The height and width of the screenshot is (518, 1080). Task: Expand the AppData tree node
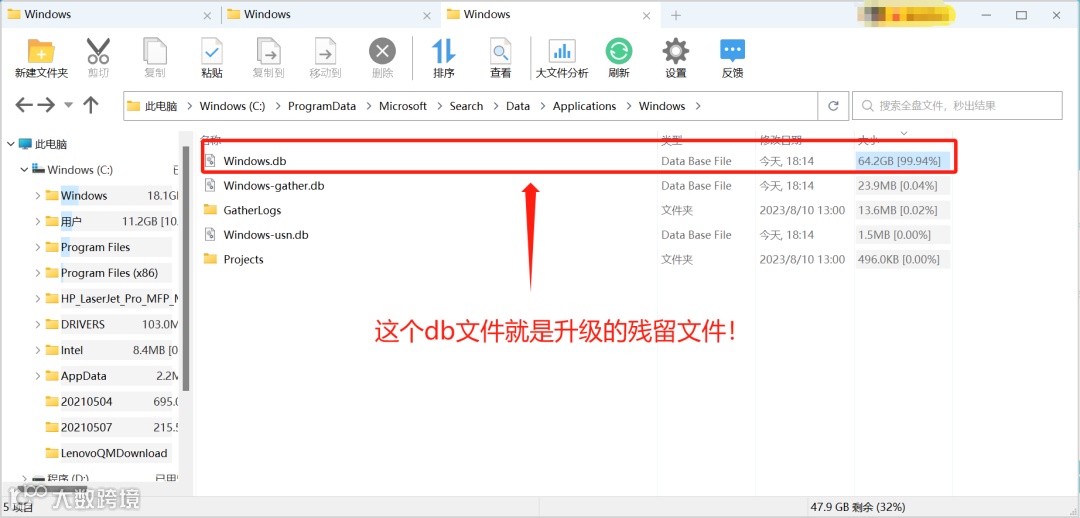(38, 376)
